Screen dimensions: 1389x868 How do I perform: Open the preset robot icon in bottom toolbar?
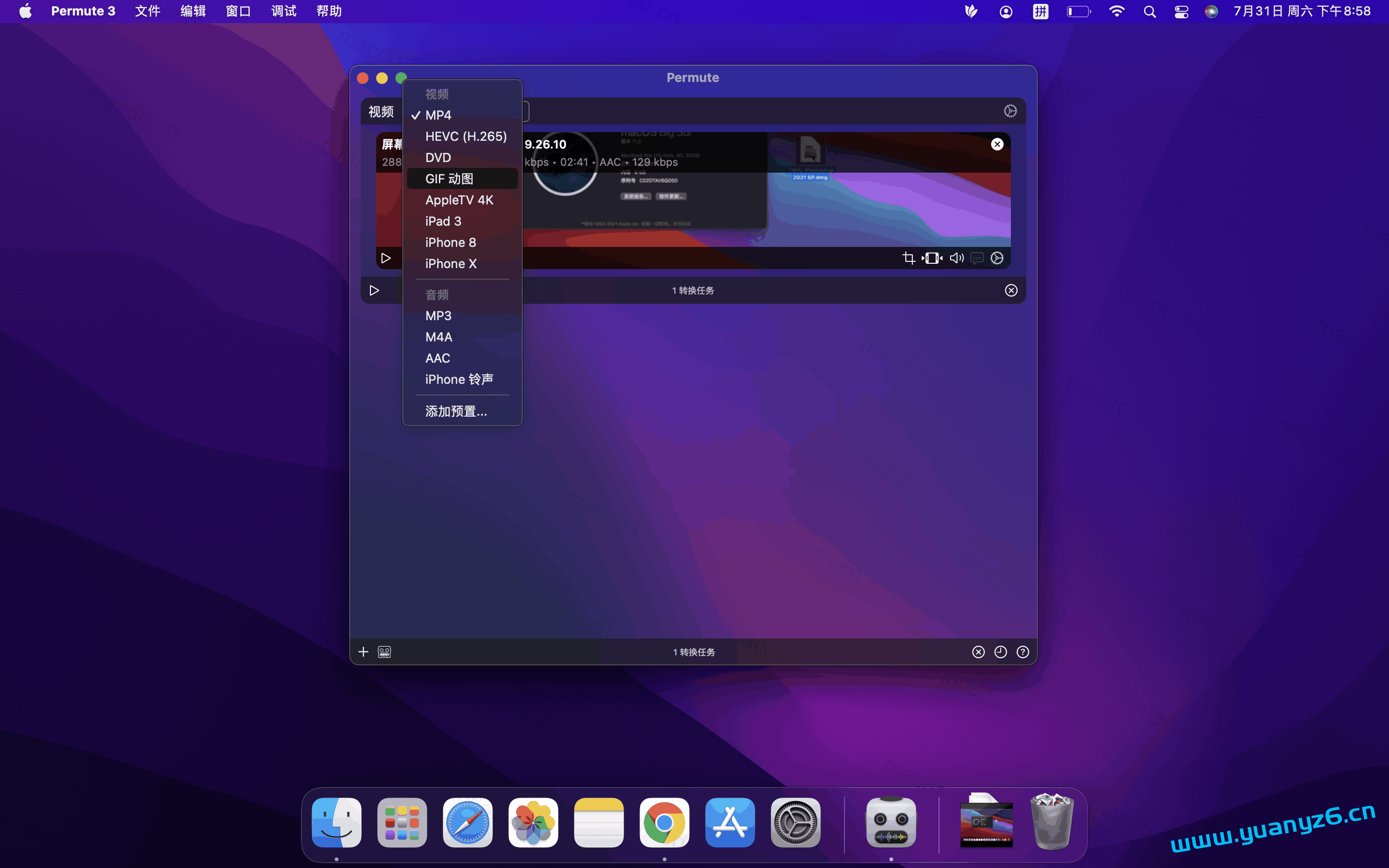[383, 651]
